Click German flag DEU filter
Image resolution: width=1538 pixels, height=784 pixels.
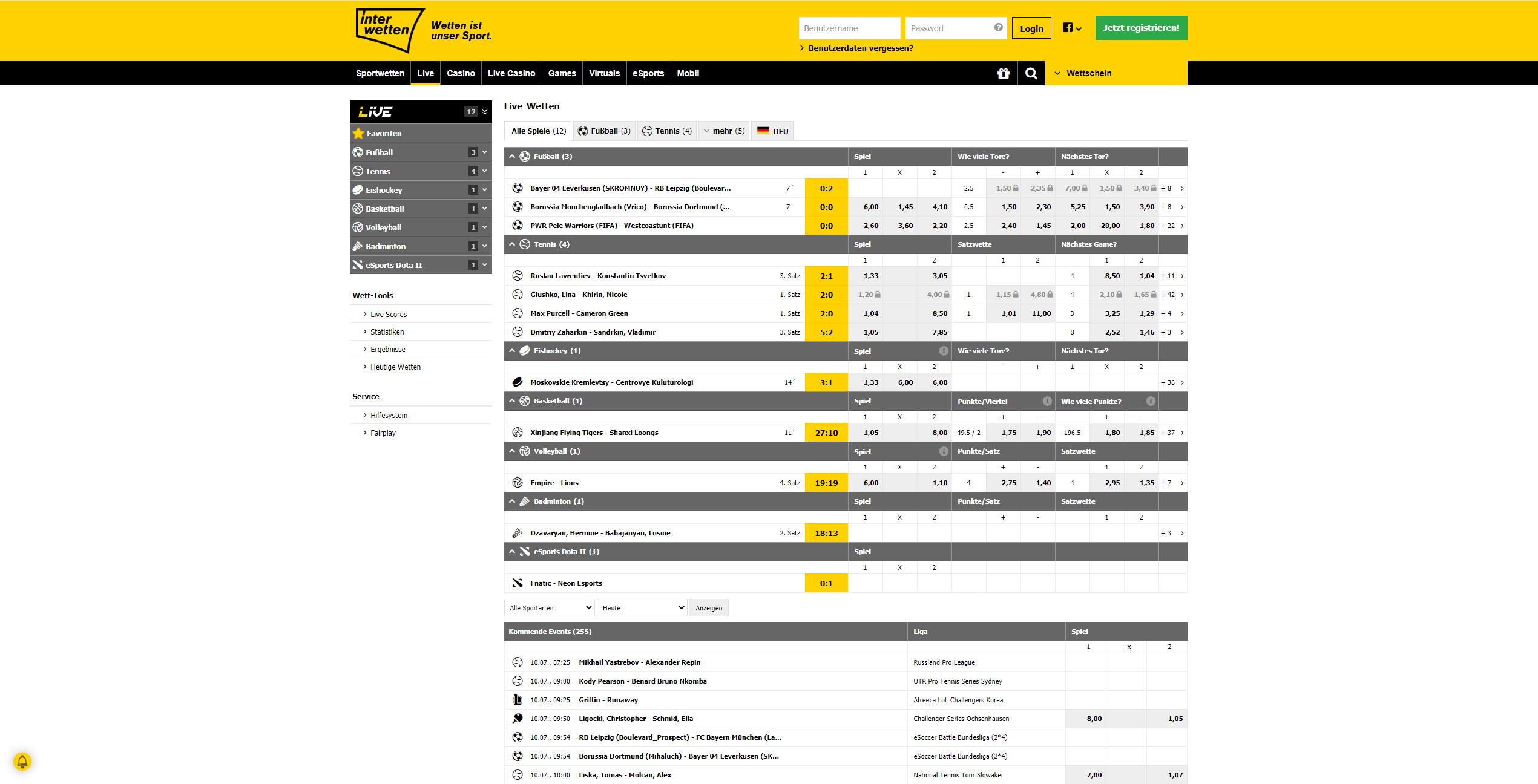point(772,131)
